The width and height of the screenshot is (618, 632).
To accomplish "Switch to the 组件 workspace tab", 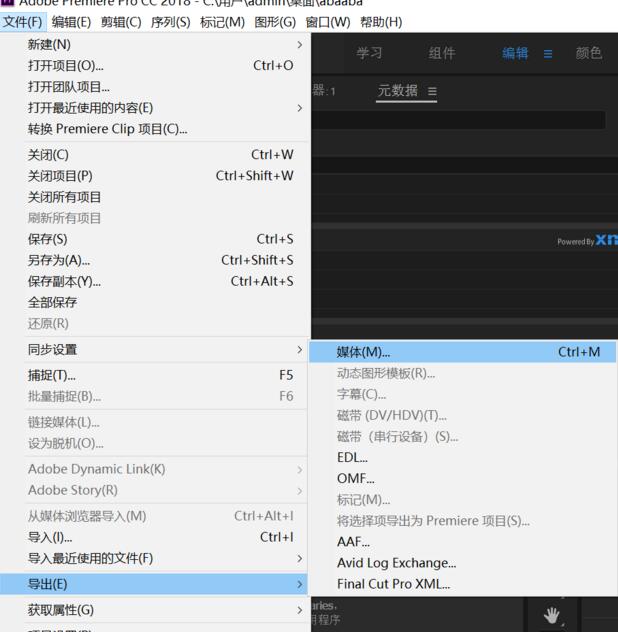I will (x=442, y=53).
